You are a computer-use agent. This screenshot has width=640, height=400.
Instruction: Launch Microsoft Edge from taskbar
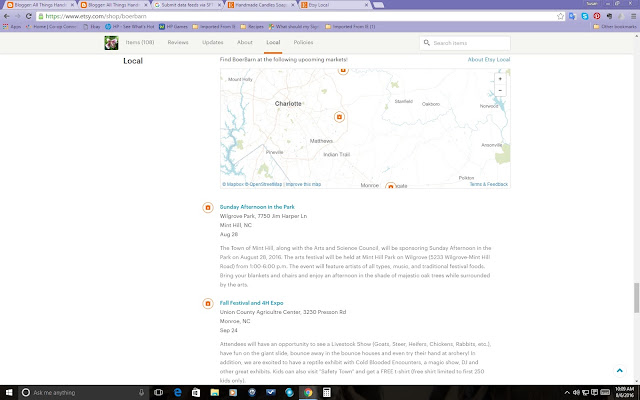click(x=178, y=393)
